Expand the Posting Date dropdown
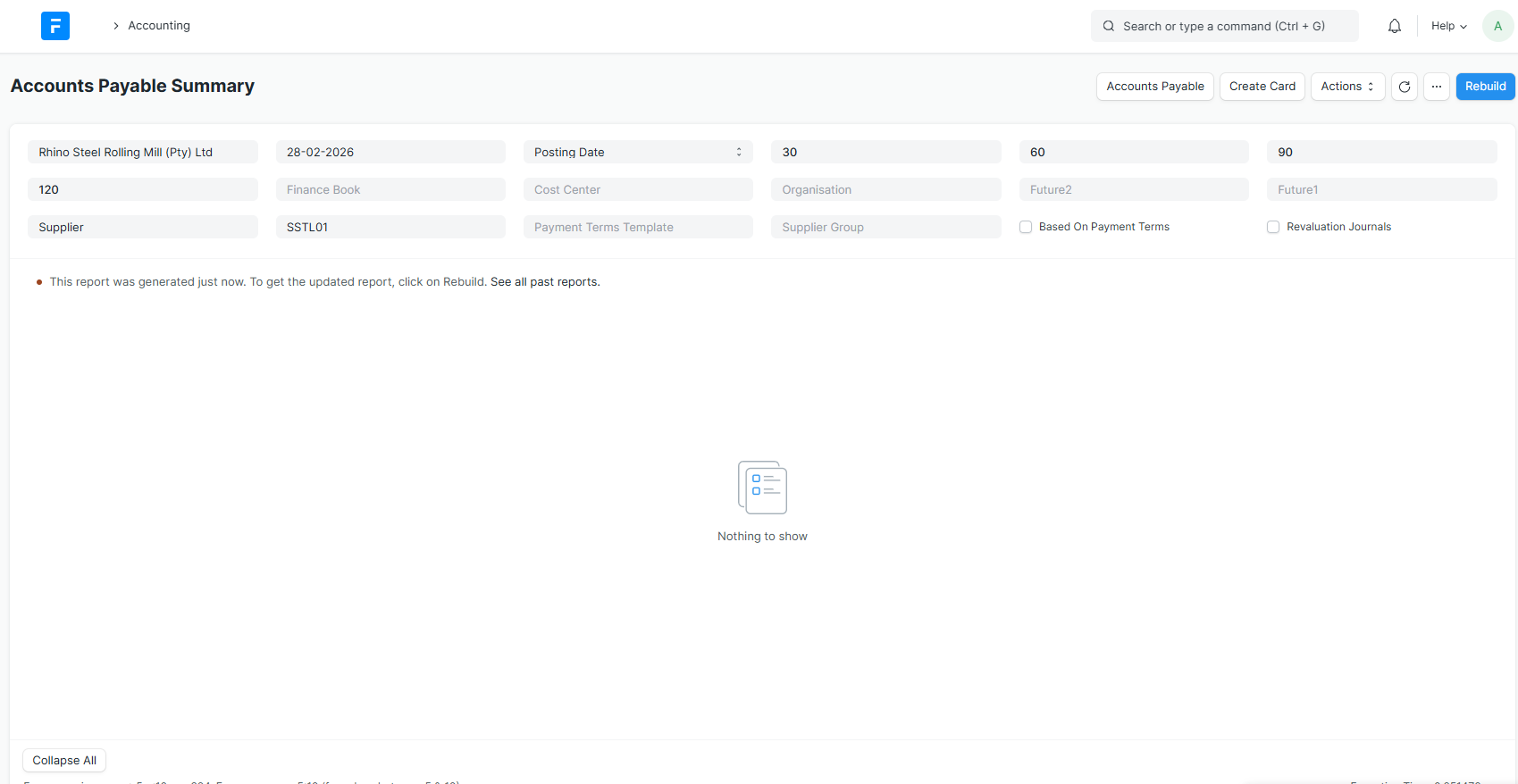Image resolution: width=1518 pixels, height=784 pixels. point(638,152)
